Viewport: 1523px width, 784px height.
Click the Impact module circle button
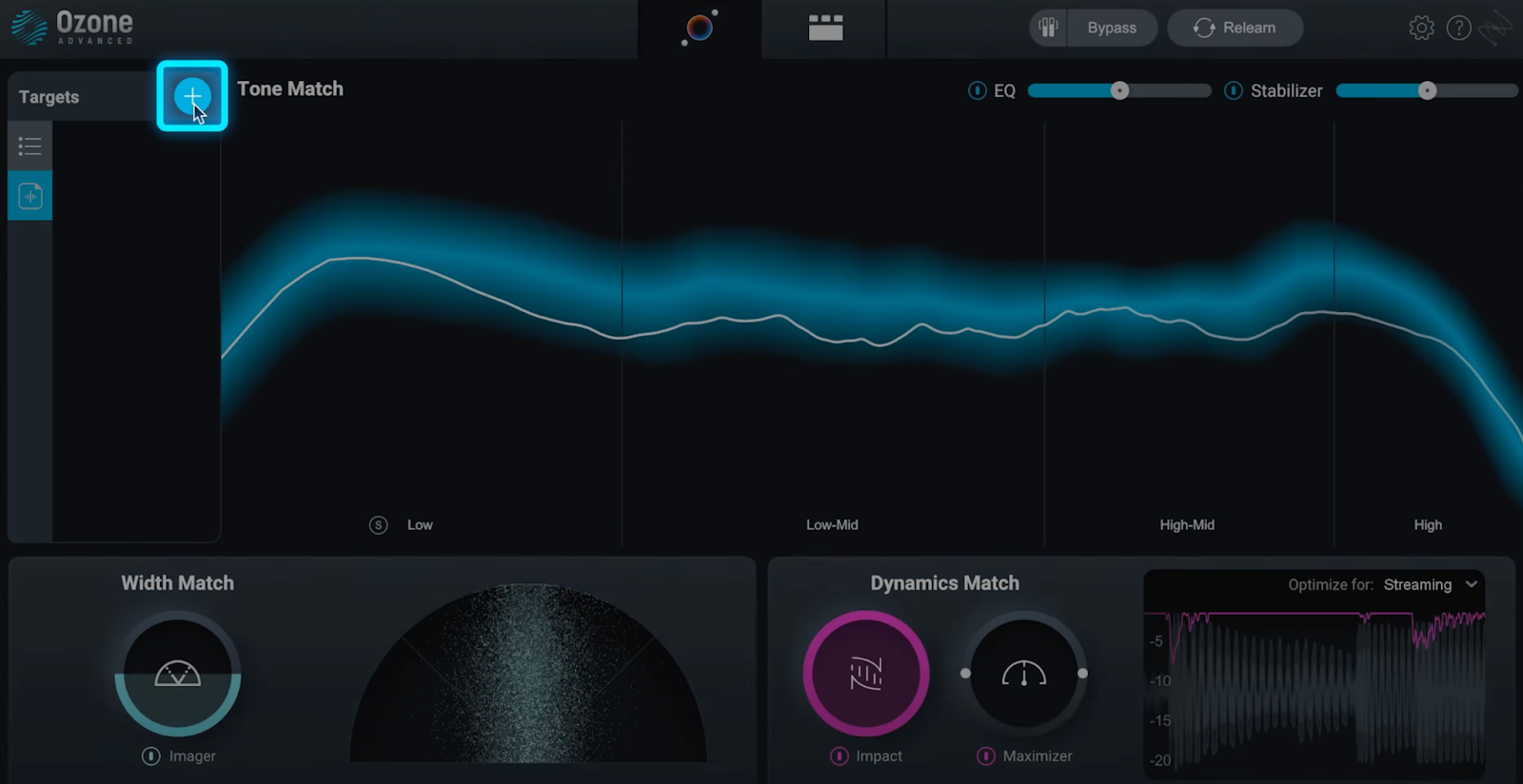(x=866, y=674)
